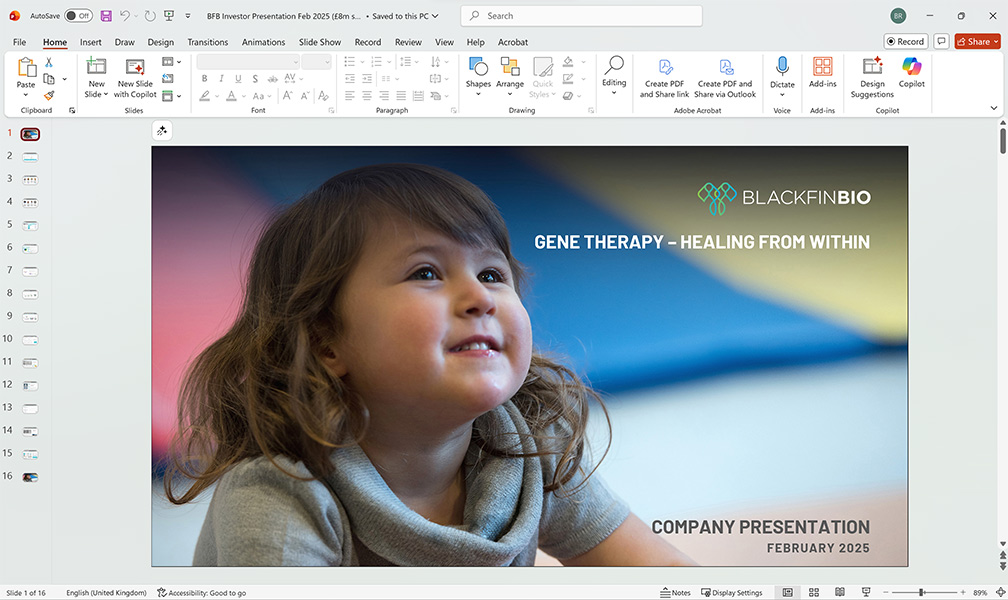1008x600 pixels.
Task: Toggle the Notes pane in status bar
Action: point(675,592)
